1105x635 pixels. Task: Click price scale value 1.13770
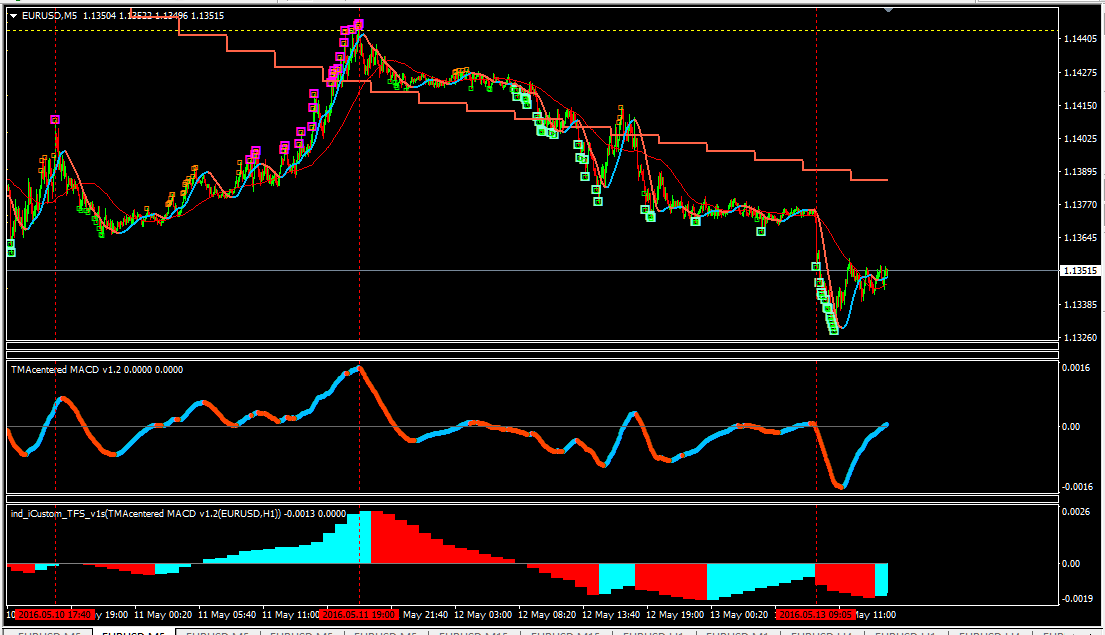[1080, 205]
